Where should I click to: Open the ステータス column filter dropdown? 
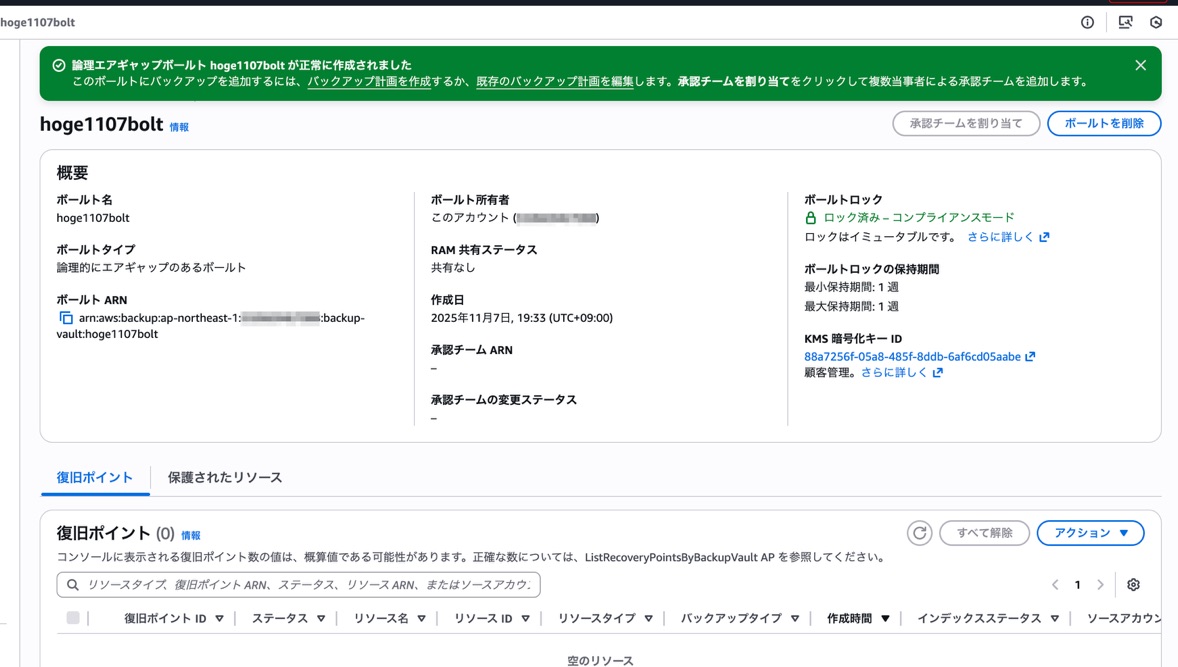click(320, 617)
